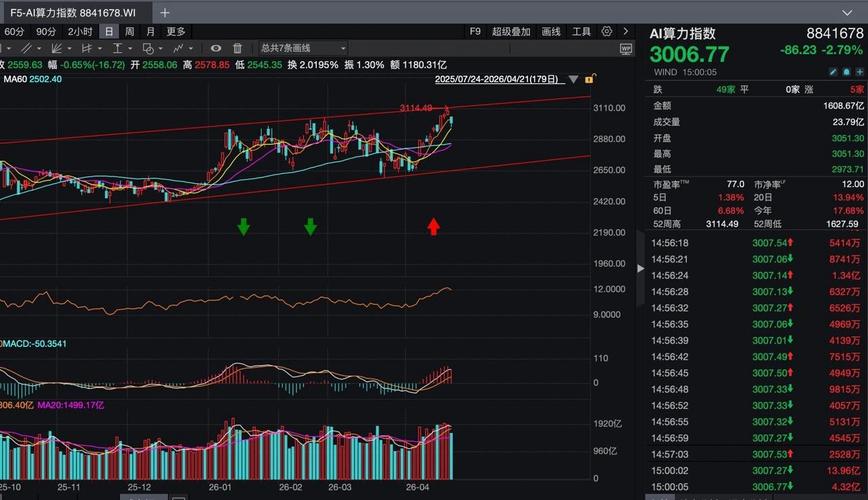Select the 15:00:02 tick row
Viewport: 868px width, 500px height.
756,471
